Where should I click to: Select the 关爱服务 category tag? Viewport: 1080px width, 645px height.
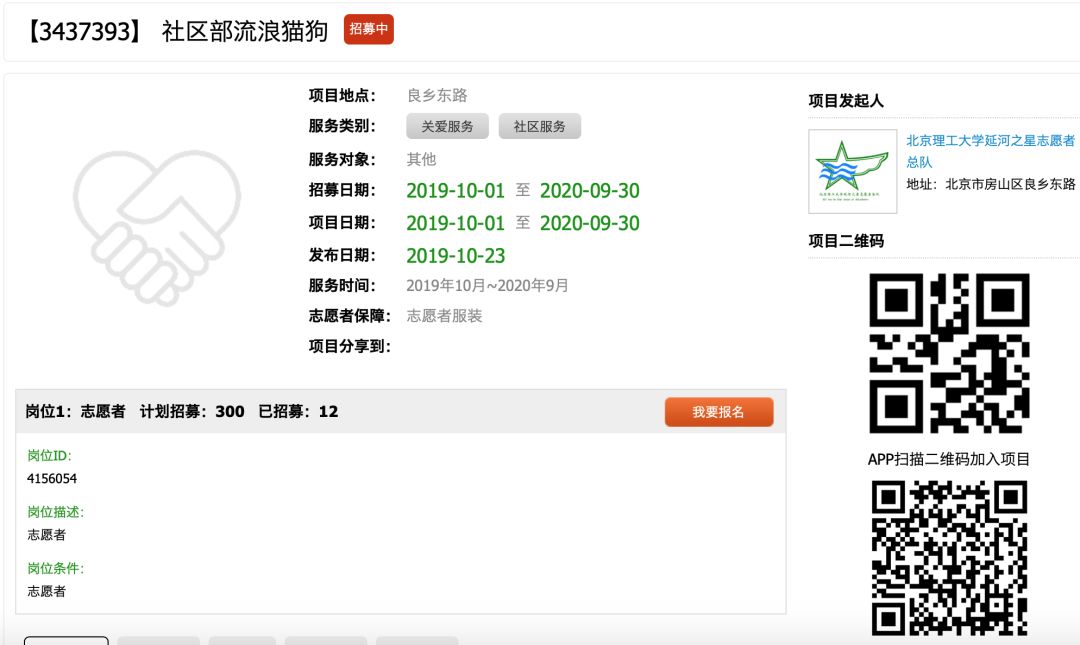click(447, 126)
